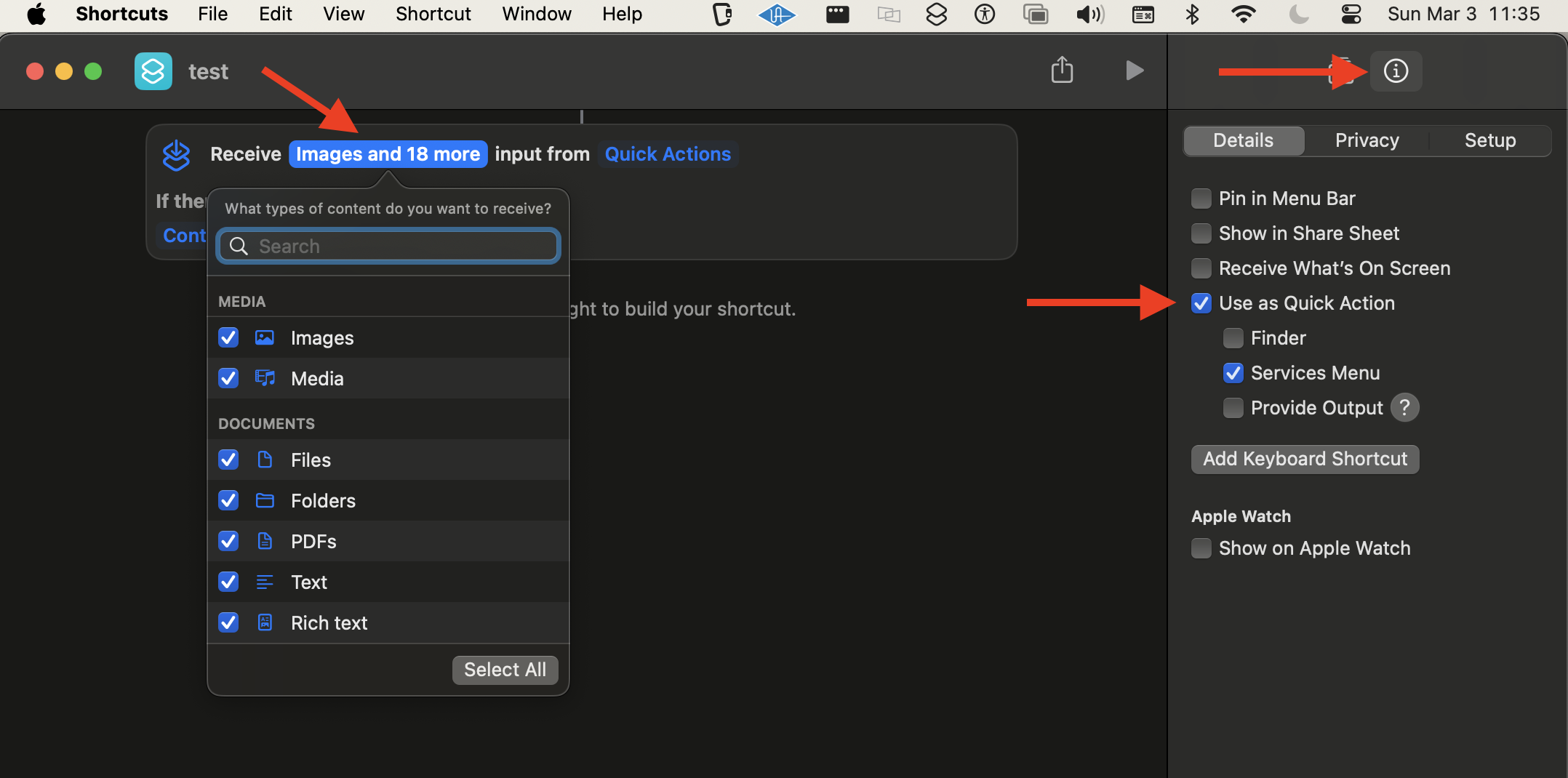This screenshot has width=1568, height=778.
Task: Click the volume icon in the menu bar
Action: (1089, 15)
